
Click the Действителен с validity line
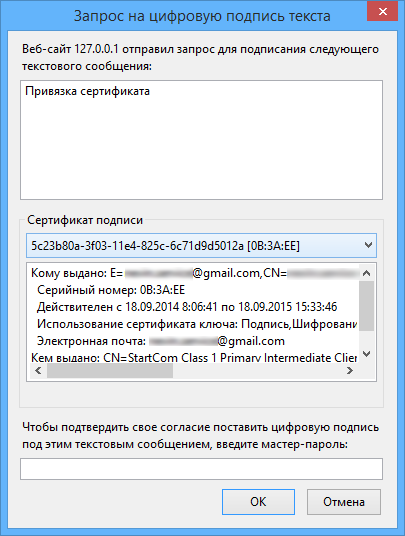click(187, 307)
